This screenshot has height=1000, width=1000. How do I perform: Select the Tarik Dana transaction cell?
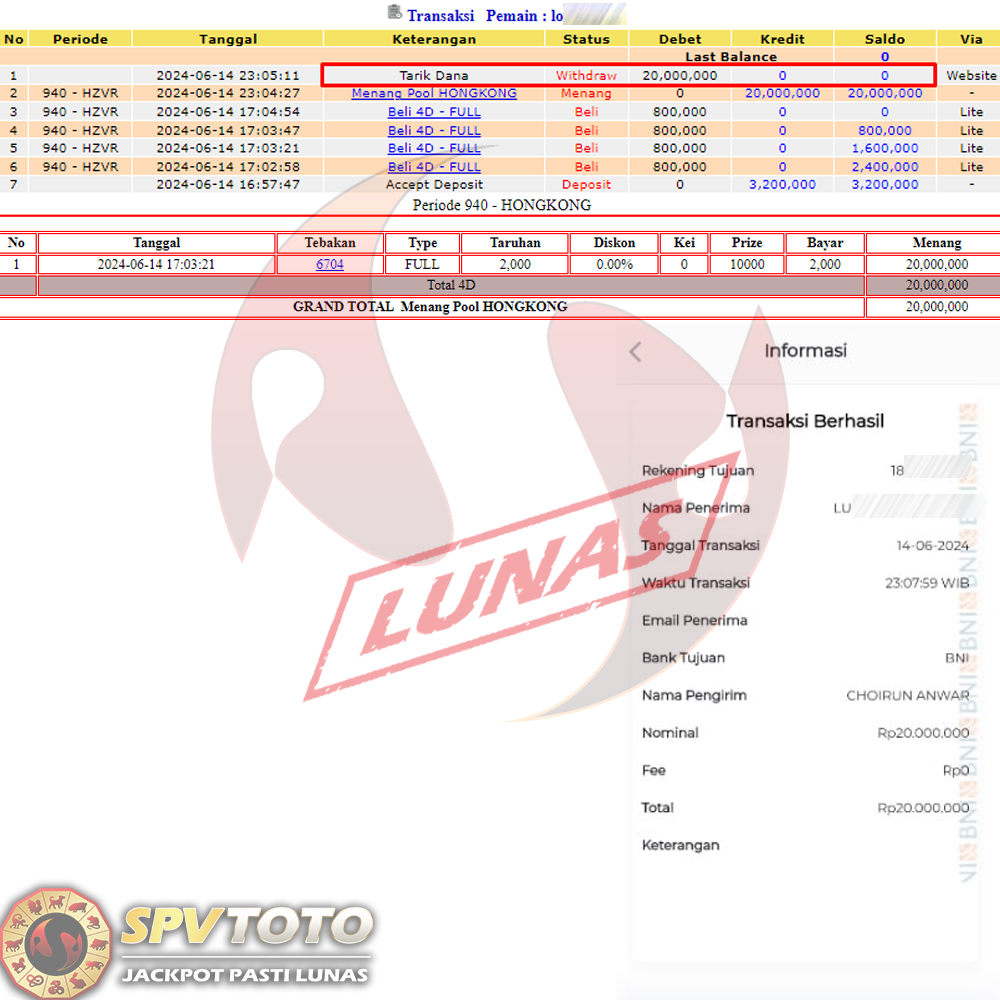(x=434, y=75)
